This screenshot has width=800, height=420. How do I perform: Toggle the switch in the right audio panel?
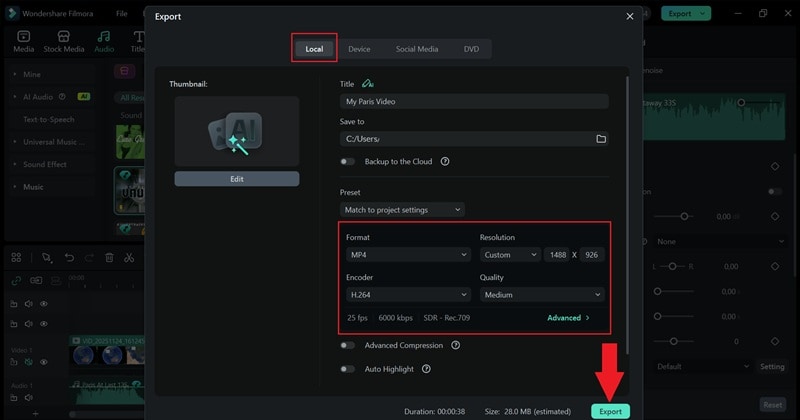coord(775,191)
